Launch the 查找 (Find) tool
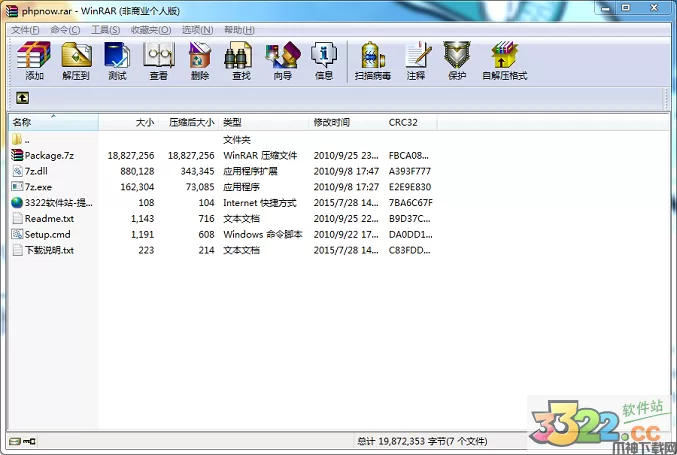Viewport: 677px width, 455px height. 241,60
